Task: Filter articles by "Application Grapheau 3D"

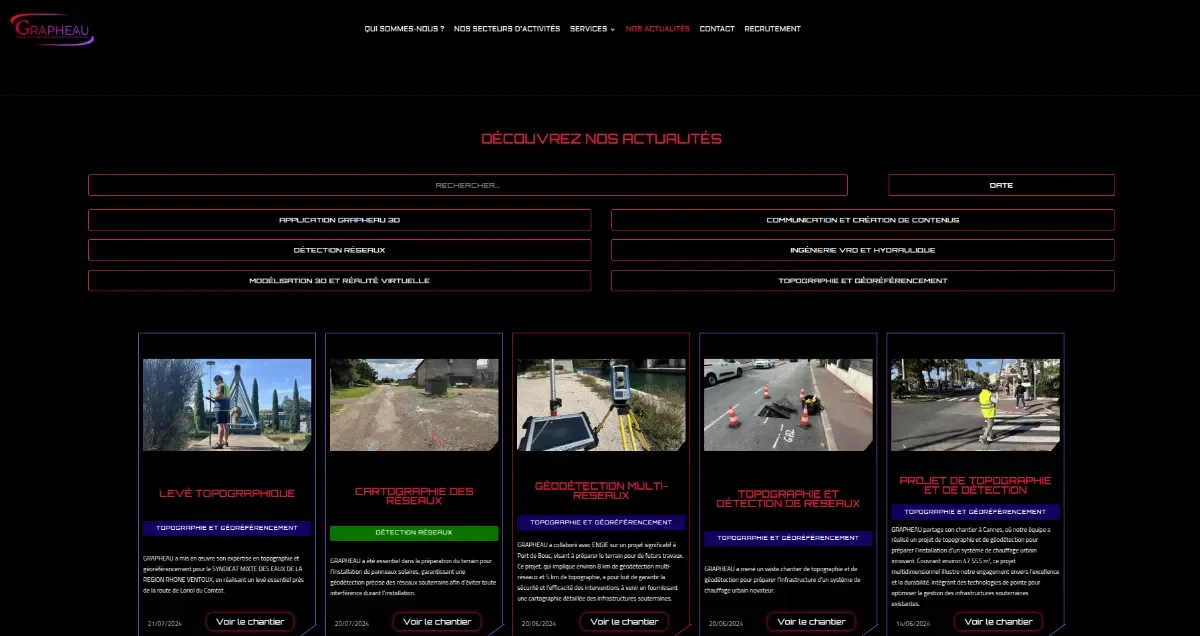Action: point(339,219)
